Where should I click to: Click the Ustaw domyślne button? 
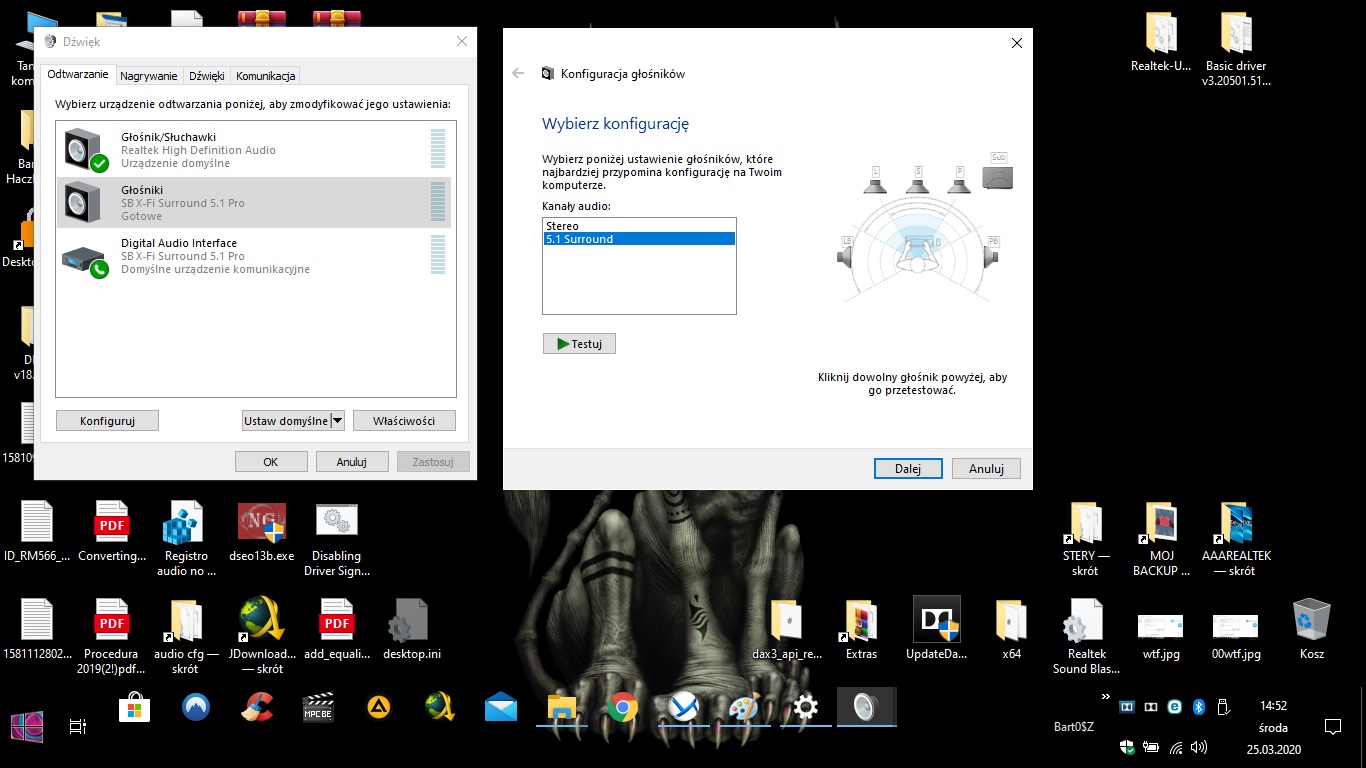pos(286,421)
